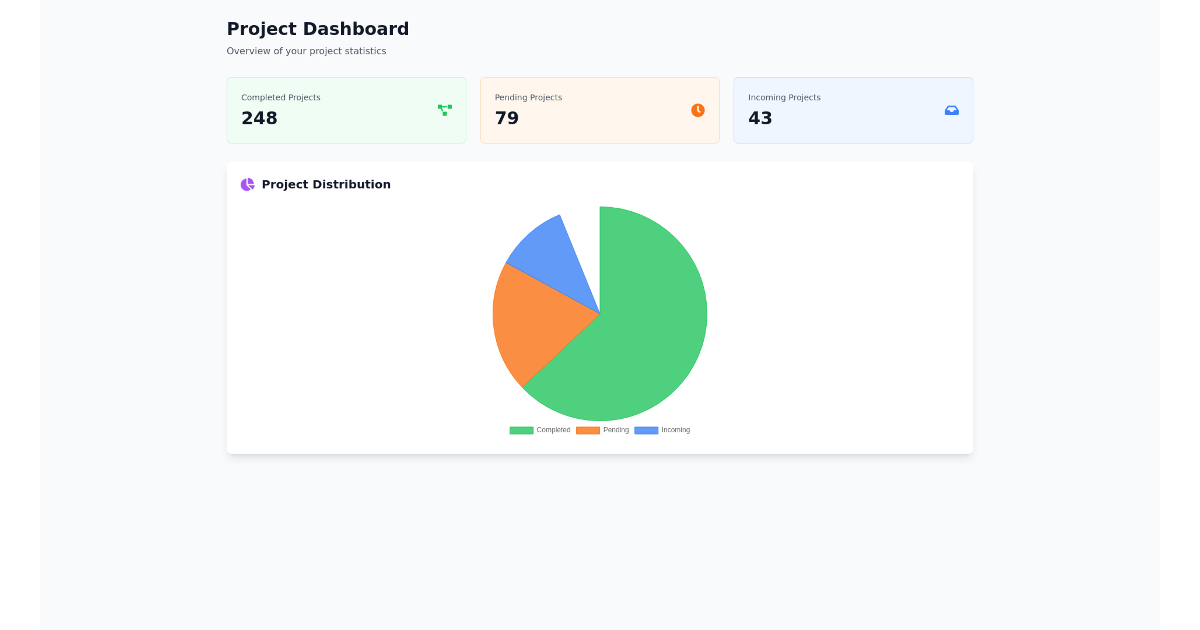Click the green workflow icon on Completed Projects card
Image resolution: width=1200 pixels, height=630 pixels.
pos(443,110)
